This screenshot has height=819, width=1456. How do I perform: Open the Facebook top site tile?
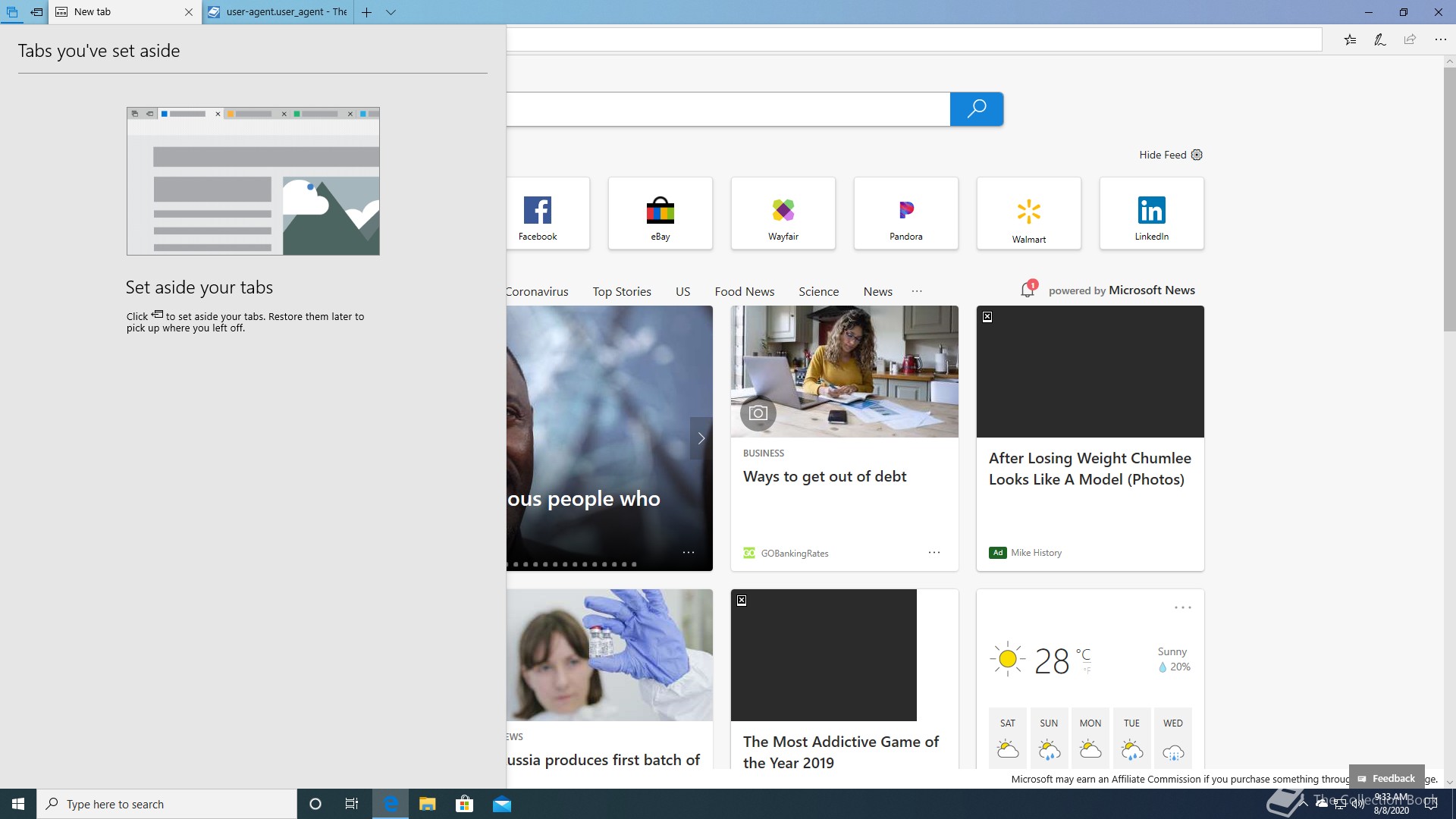(x=548, y=213)
